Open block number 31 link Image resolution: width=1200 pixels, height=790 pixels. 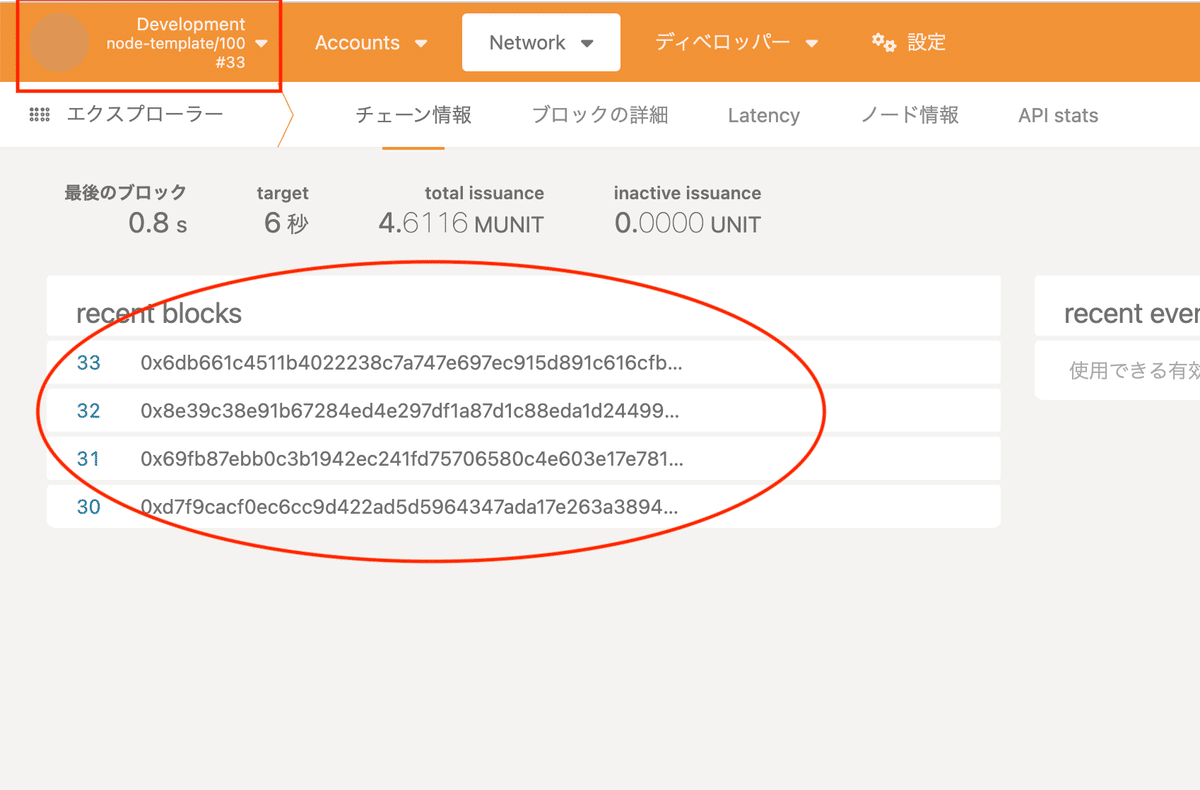(89, 459)
